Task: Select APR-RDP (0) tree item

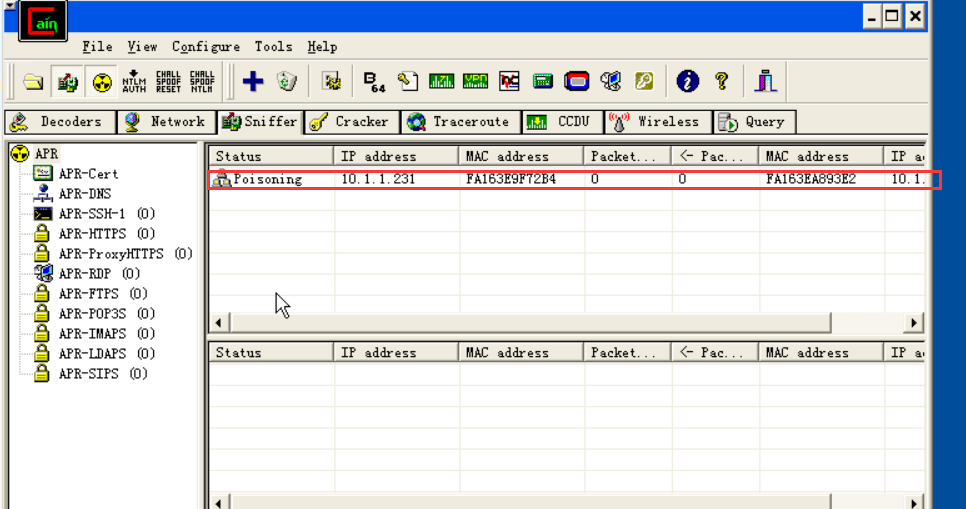Action: (99, 274)
